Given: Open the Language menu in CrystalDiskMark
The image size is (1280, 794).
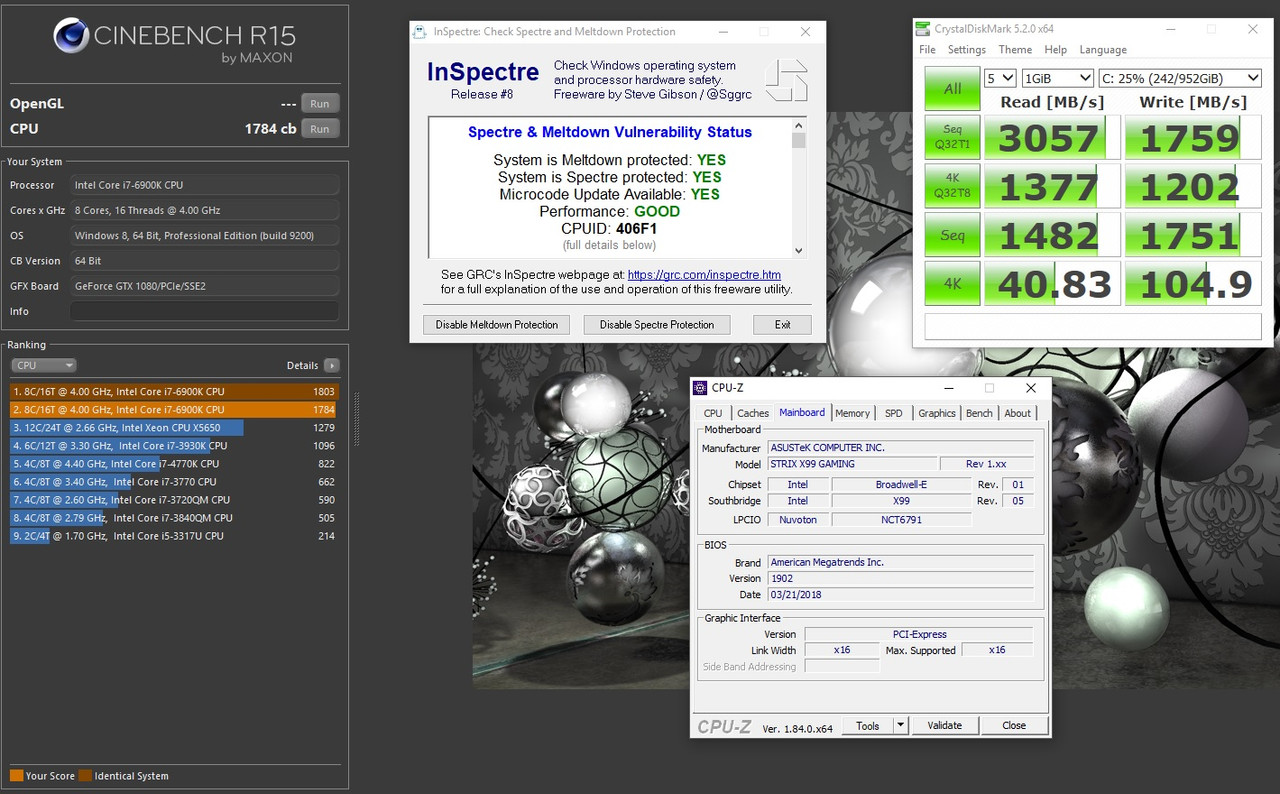Looking at the screenshot, I should [1103, 49].
